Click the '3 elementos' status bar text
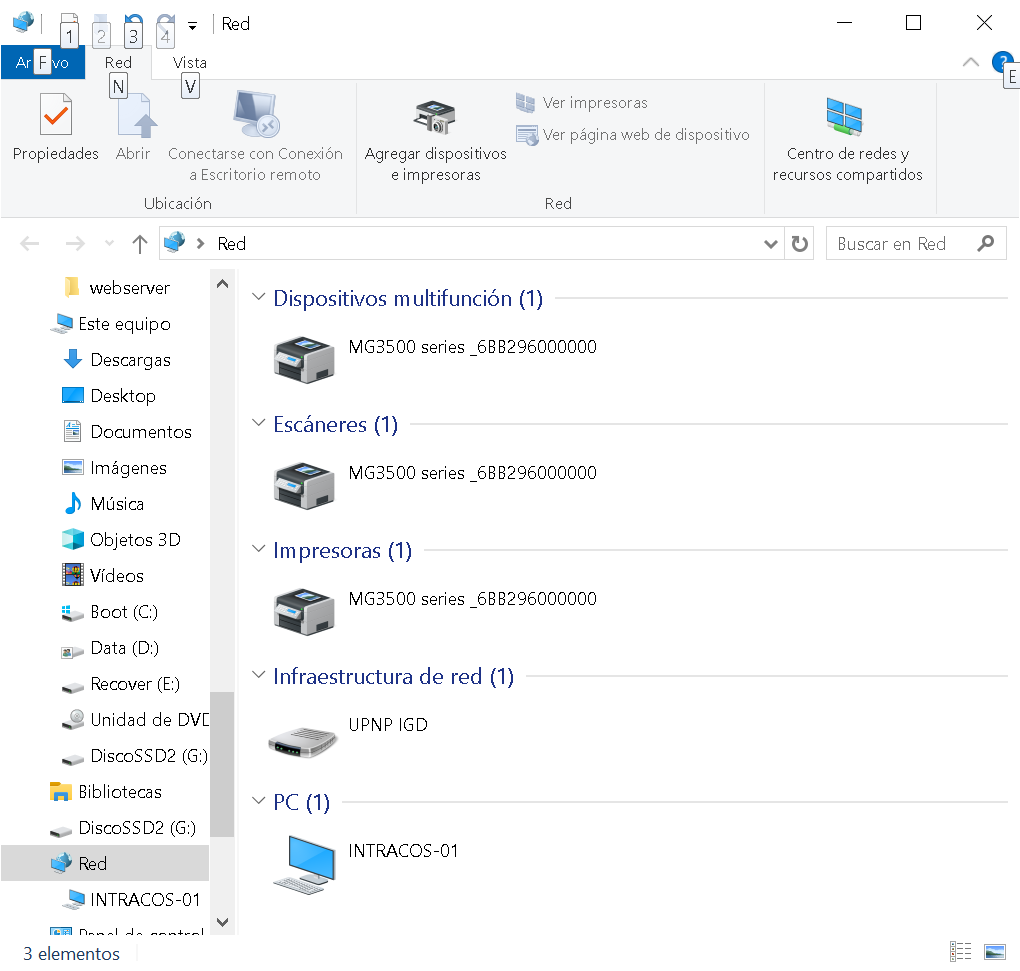Image resolution: width=1020 pixels, height=971 pixels. (x=72, y=953)
